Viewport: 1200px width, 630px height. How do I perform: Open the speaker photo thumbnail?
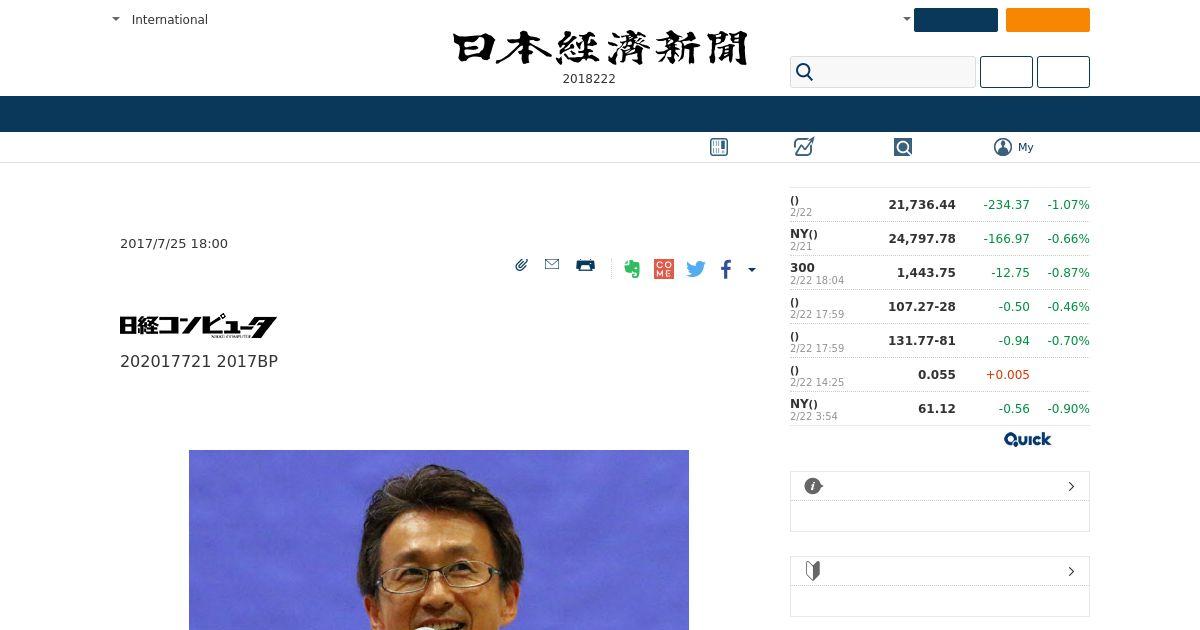(439, 540)
